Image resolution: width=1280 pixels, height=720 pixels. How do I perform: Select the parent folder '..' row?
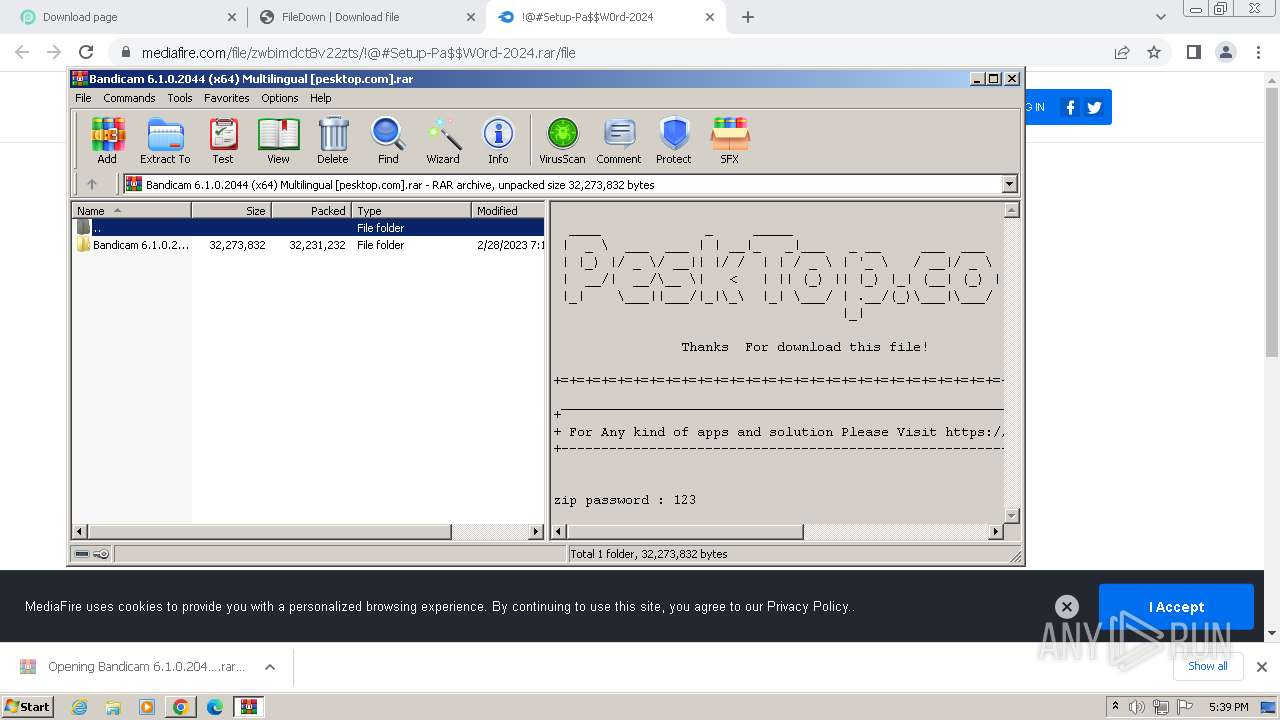(x=309, y=228)
